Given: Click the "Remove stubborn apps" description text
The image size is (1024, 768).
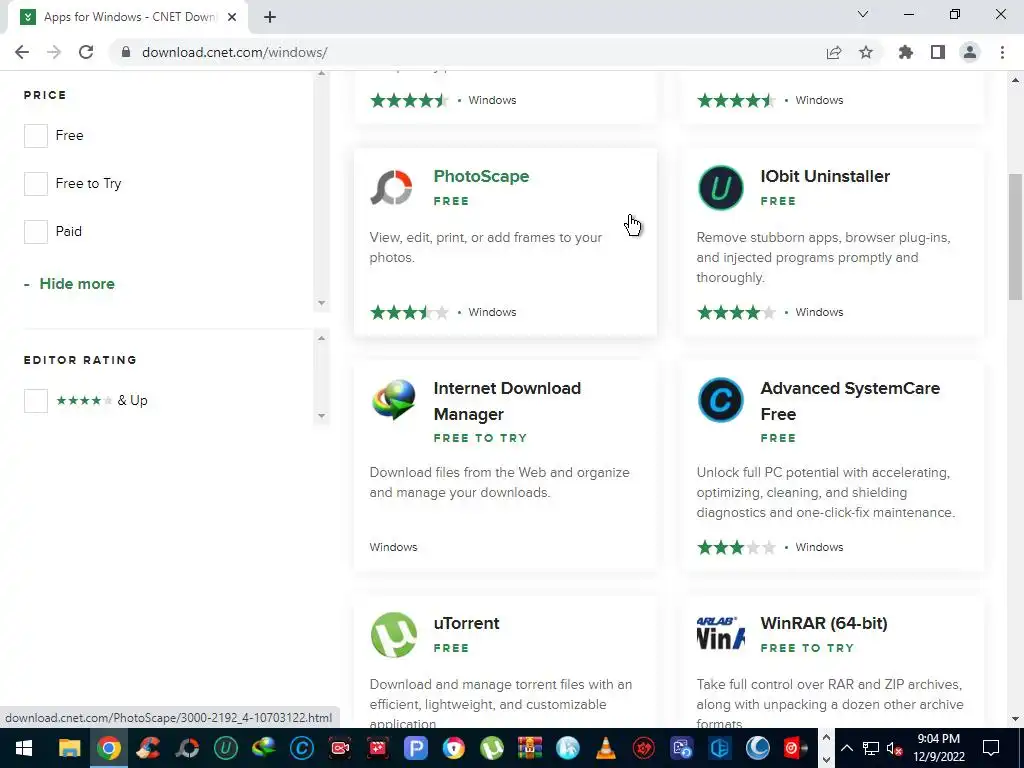Looking at the screenshot, I should [823, 257].
